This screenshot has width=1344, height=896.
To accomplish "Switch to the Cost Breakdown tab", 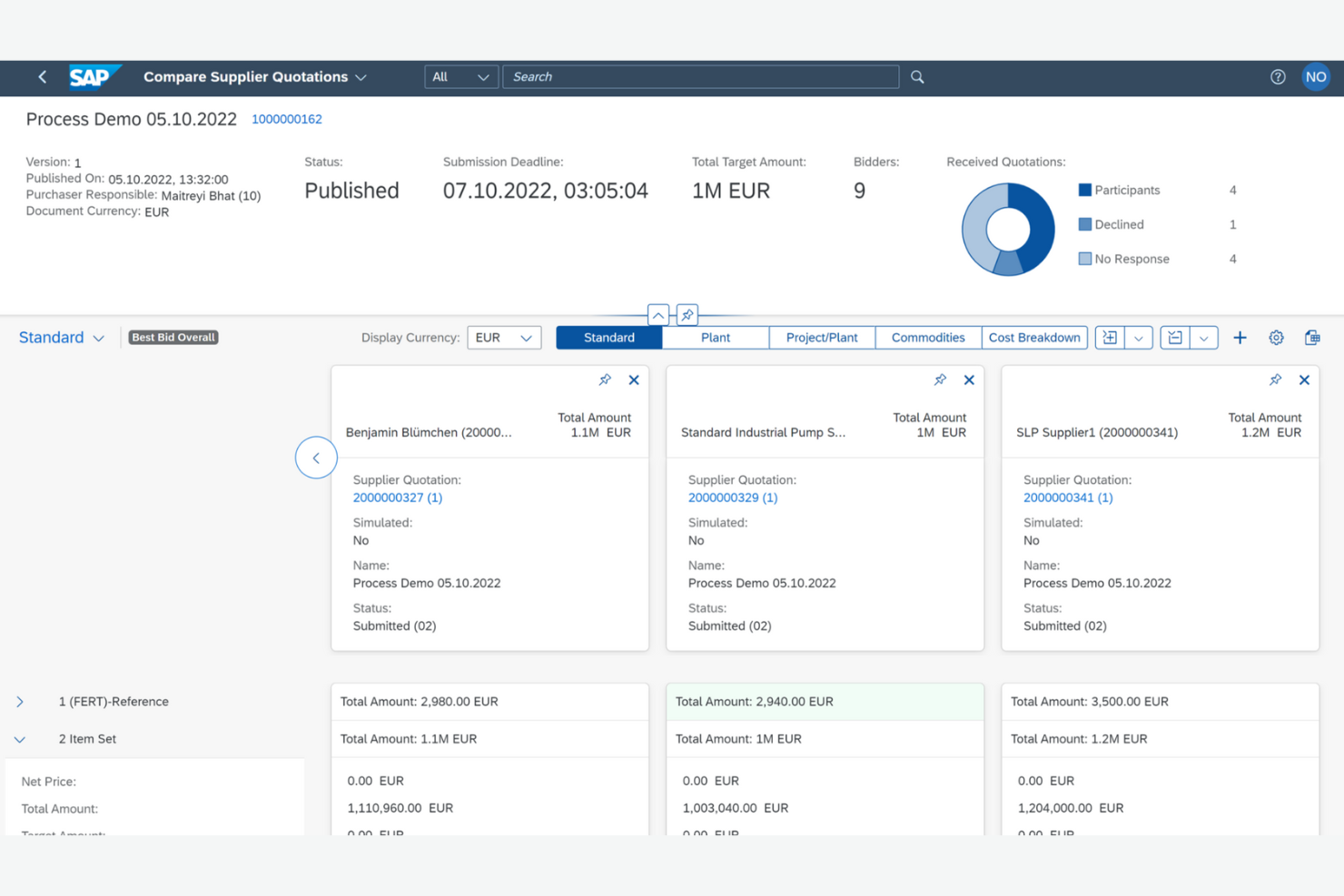I will pos(1034,337).
